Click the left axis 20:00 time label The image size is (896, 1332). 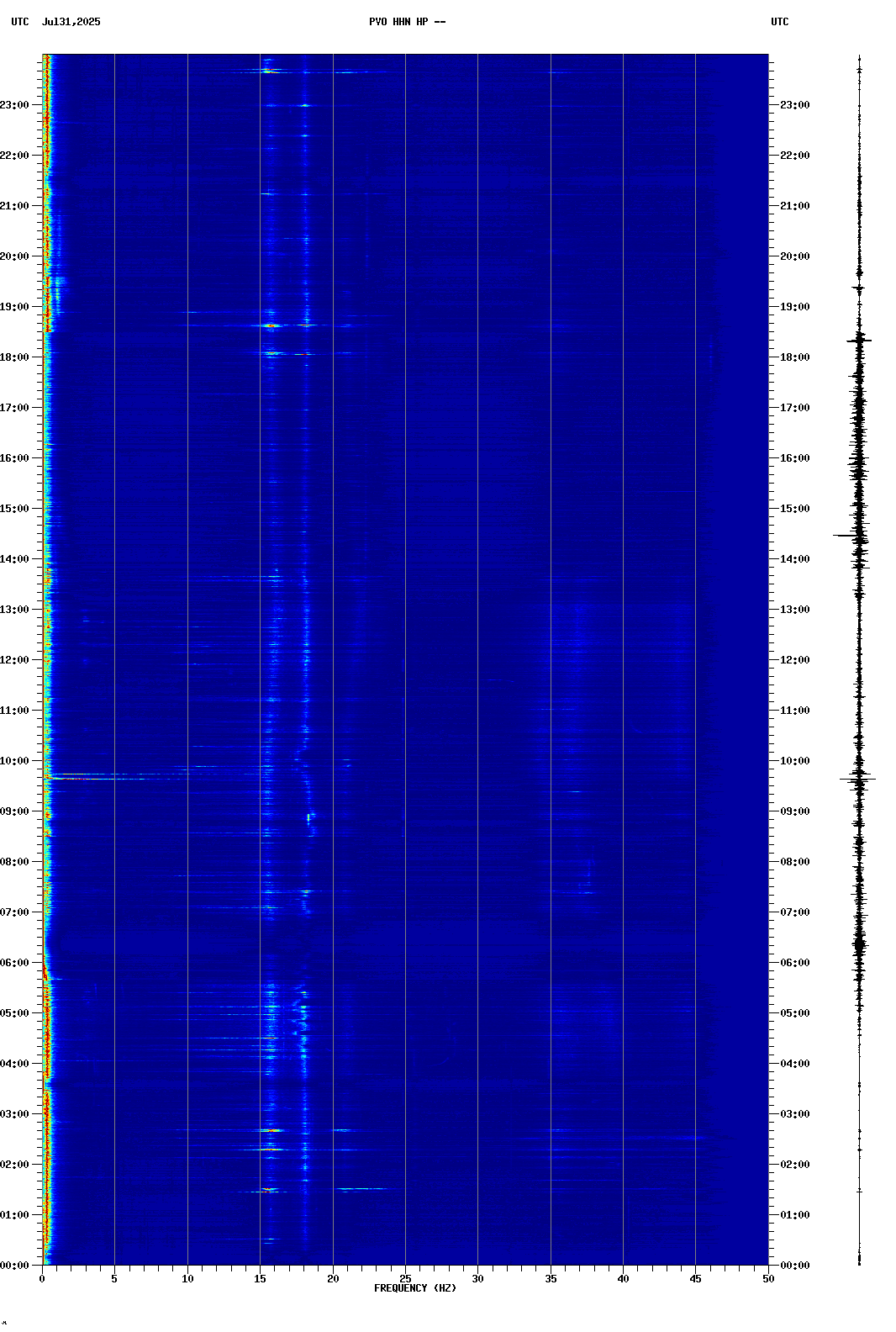click(x=14, y=256)
